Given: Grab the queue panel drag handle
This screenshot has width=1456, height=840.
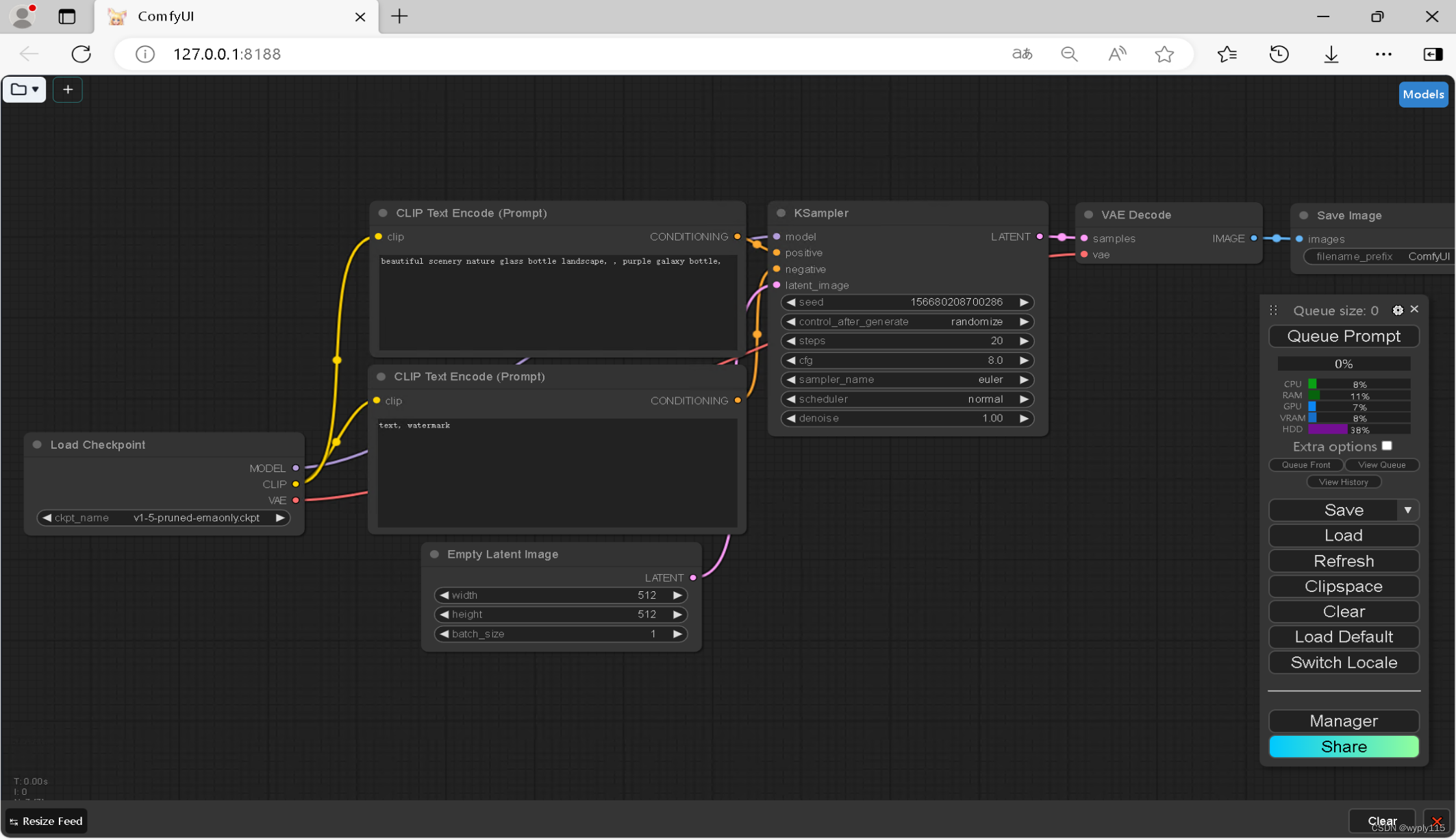Looking at the screenshot, I should (1273, 310).
